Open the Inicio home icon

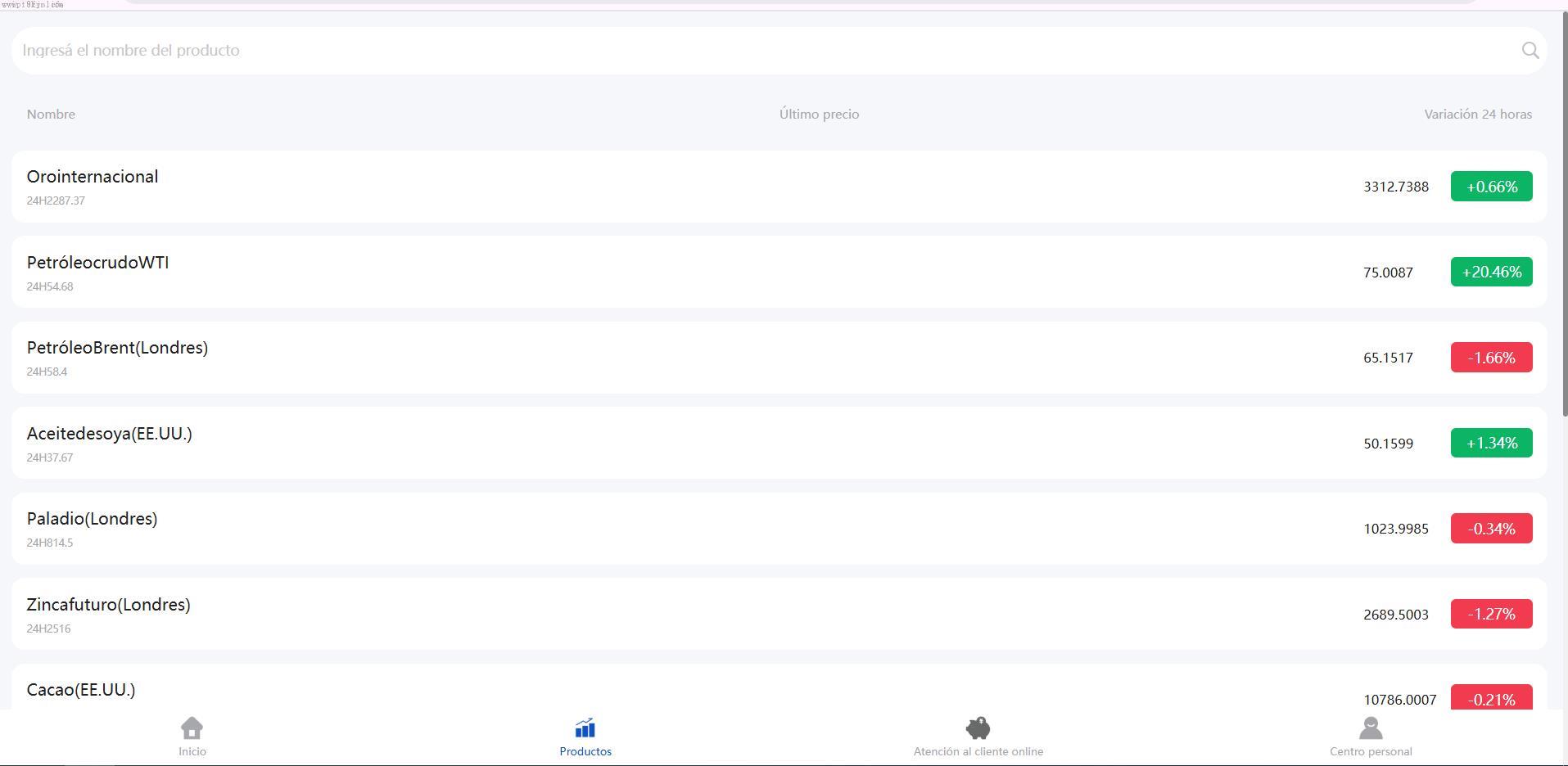pyautogui.click(x=192, y=728)
